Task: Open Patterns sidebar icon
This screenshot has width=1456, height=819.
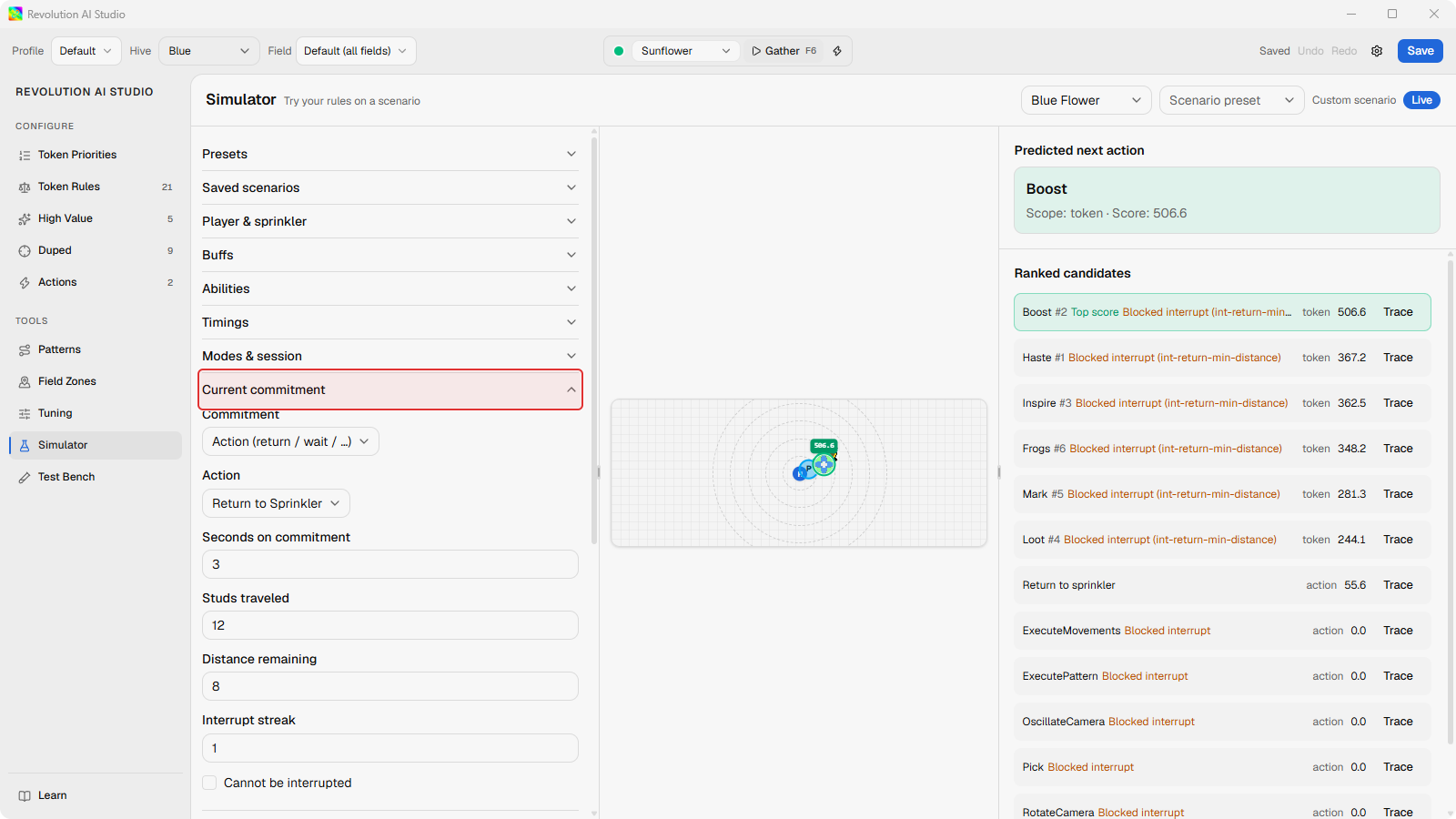Action: [x=25, y=350]
